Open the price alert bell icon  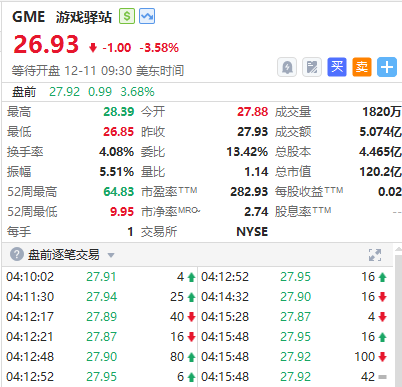pyautogui.click(x=287, y=67)
